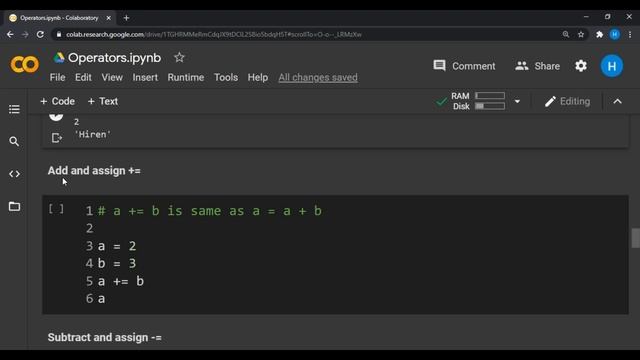The image size is (640, 360).
Task: Click the All changes saved link
Action: coord(318,78)
